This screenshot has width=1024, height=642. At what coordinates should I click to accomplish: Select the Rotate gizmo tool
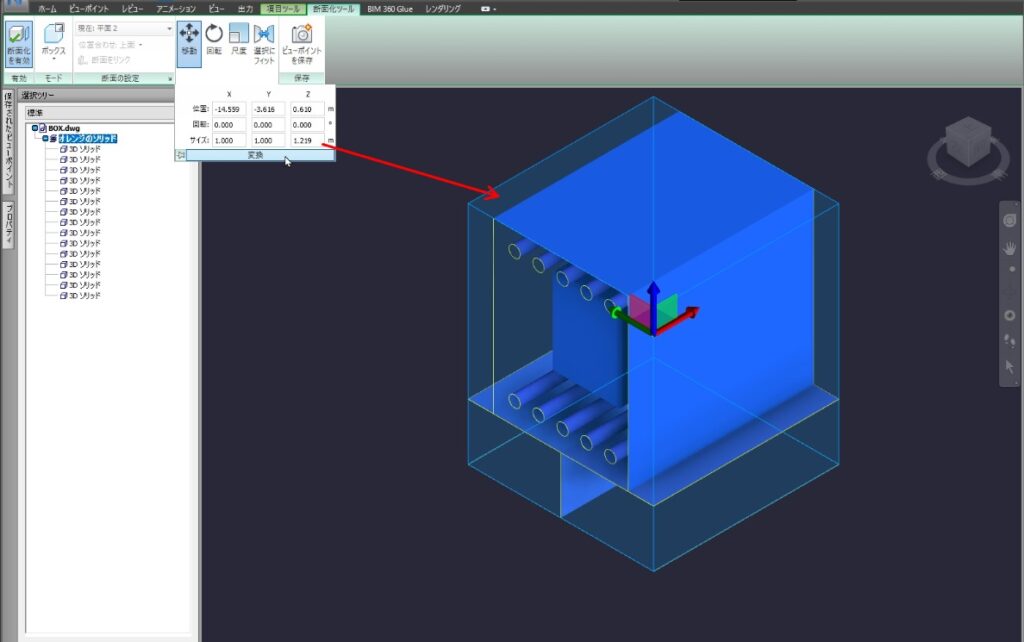[213, 36]
